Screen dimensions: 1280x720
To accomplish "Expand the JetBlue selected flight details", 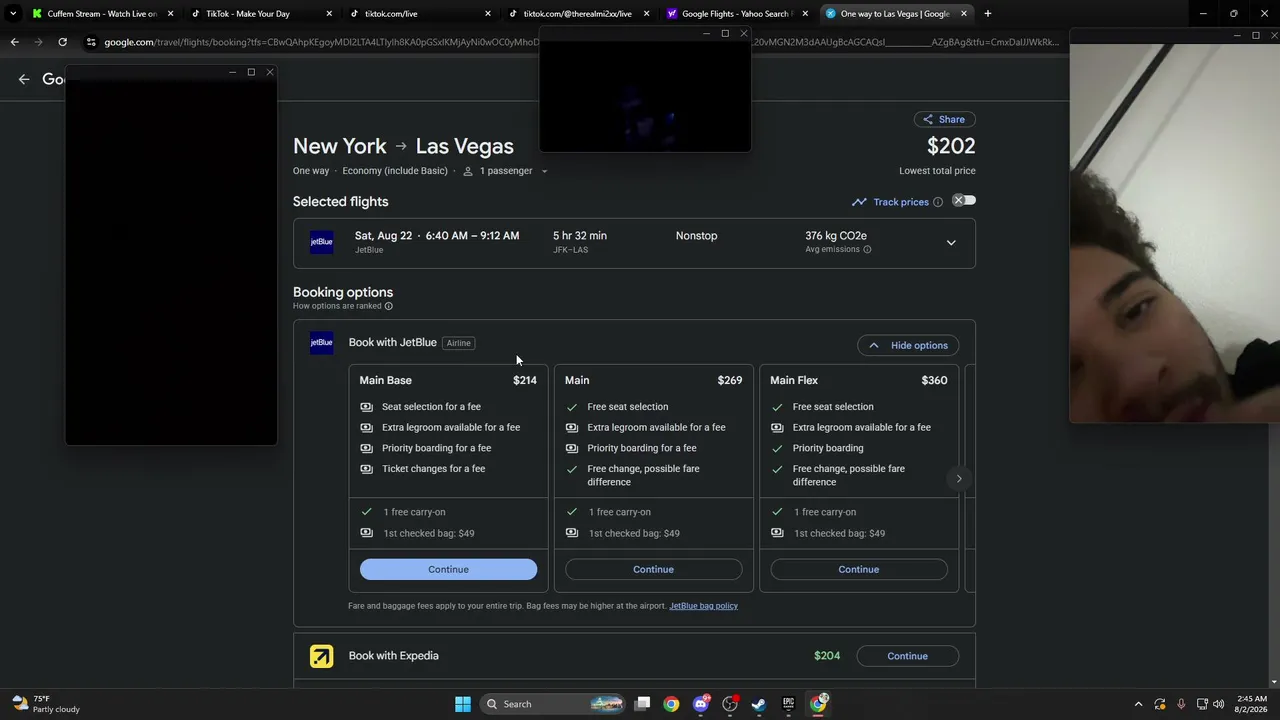I will (x=951, y=243).
